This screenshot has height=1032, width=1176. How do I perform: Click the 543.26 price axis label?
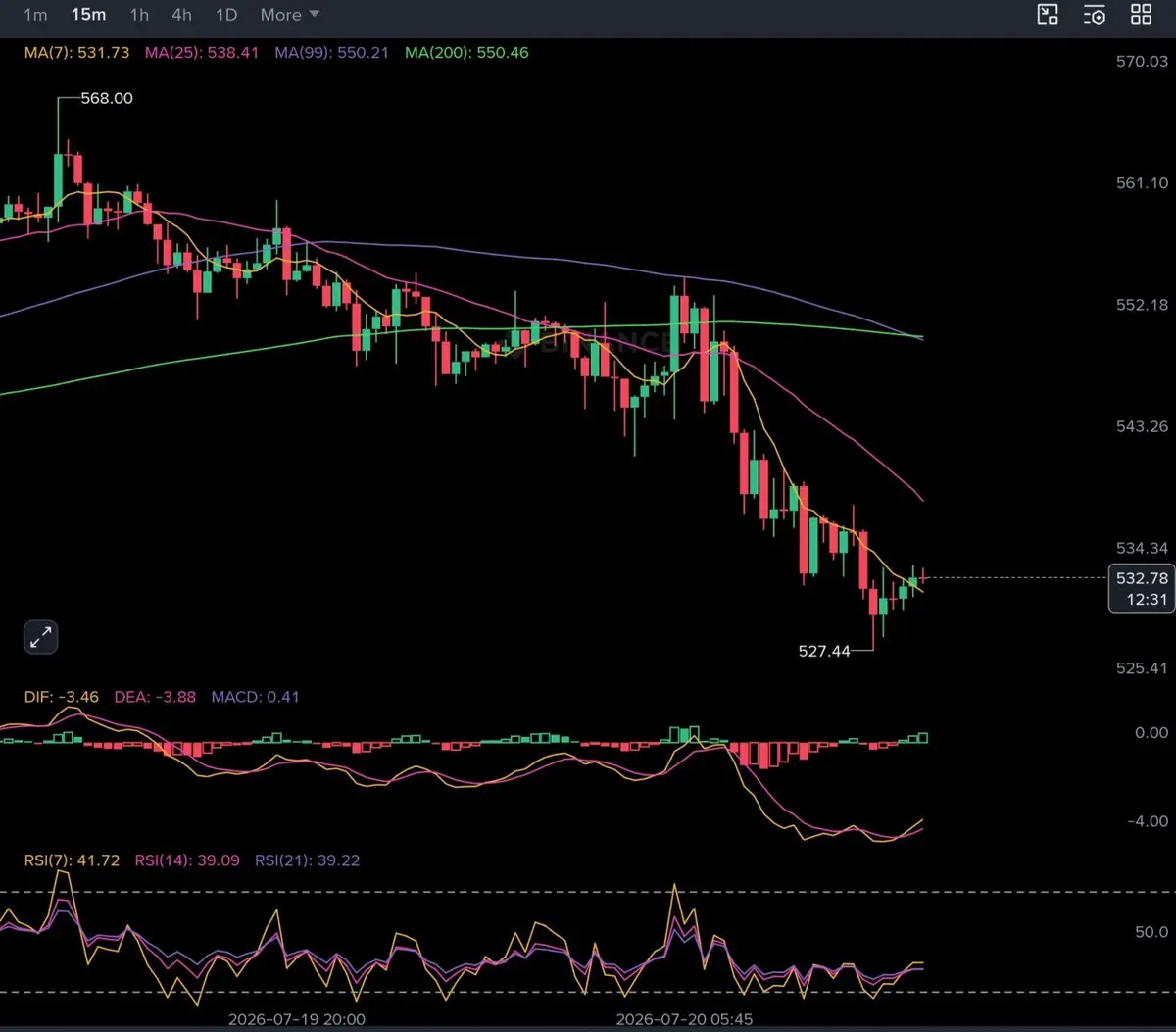[x=1143, y=426]
